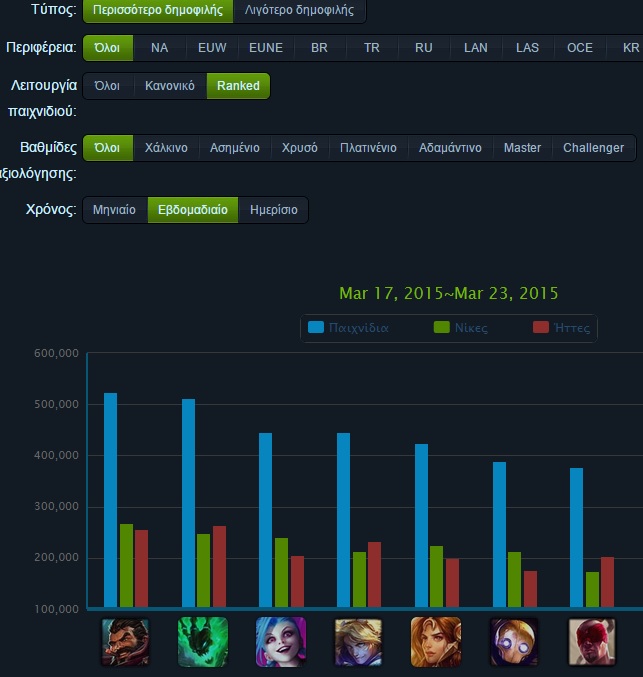643x677 pixels.
Task: Filter by LAS region
Action: coord(528,47)
